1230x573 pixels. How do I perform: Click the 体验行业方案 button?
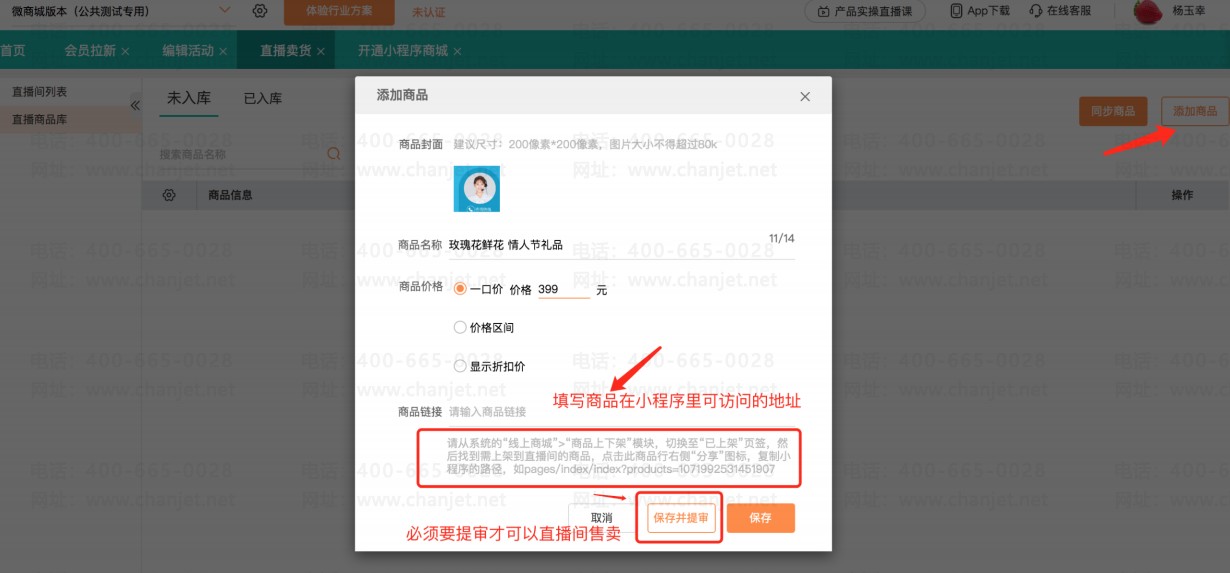point(339,11)
